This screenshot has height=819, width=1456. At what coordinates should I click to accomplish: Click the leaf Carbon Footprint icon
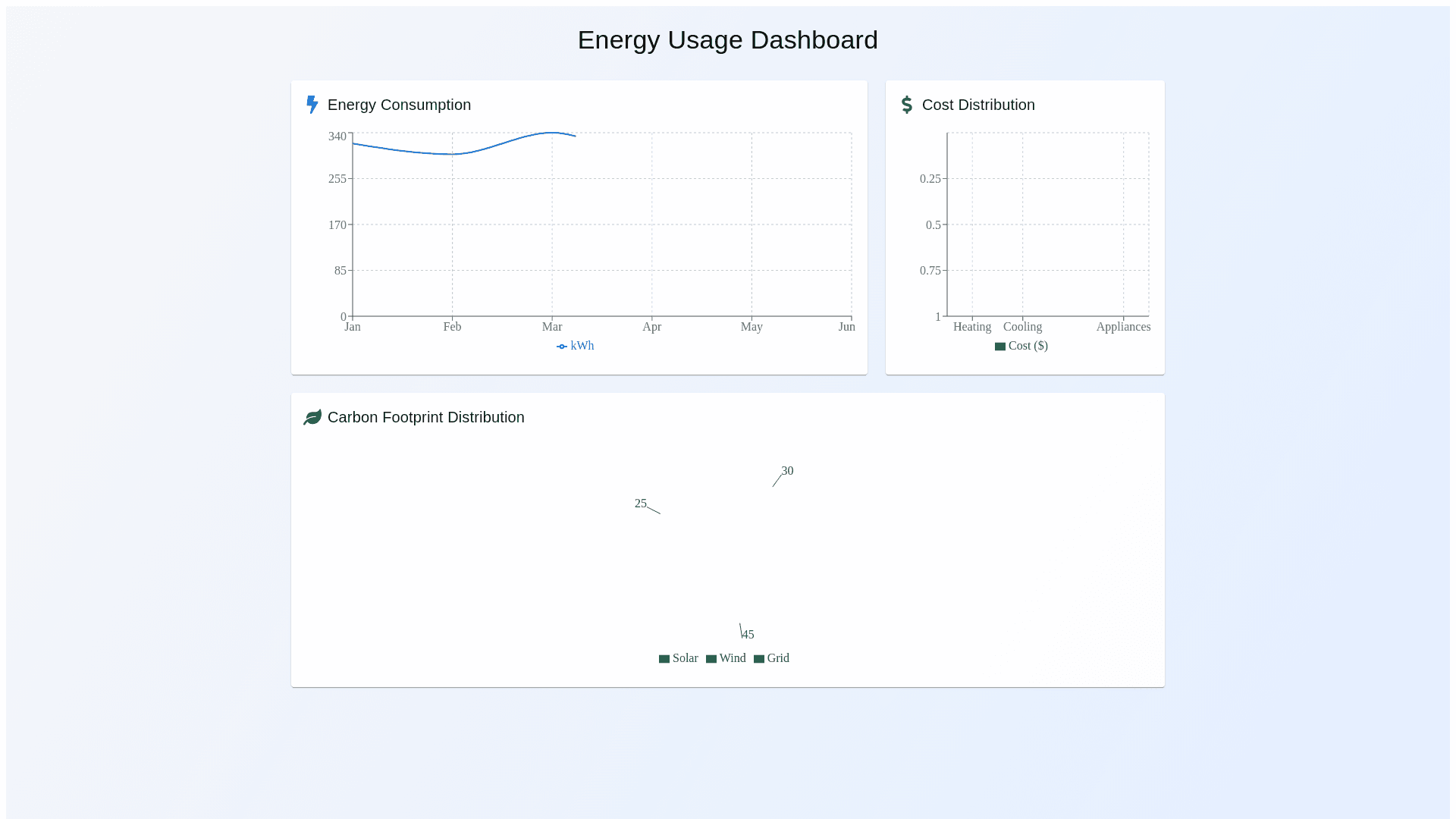(312, 417)
